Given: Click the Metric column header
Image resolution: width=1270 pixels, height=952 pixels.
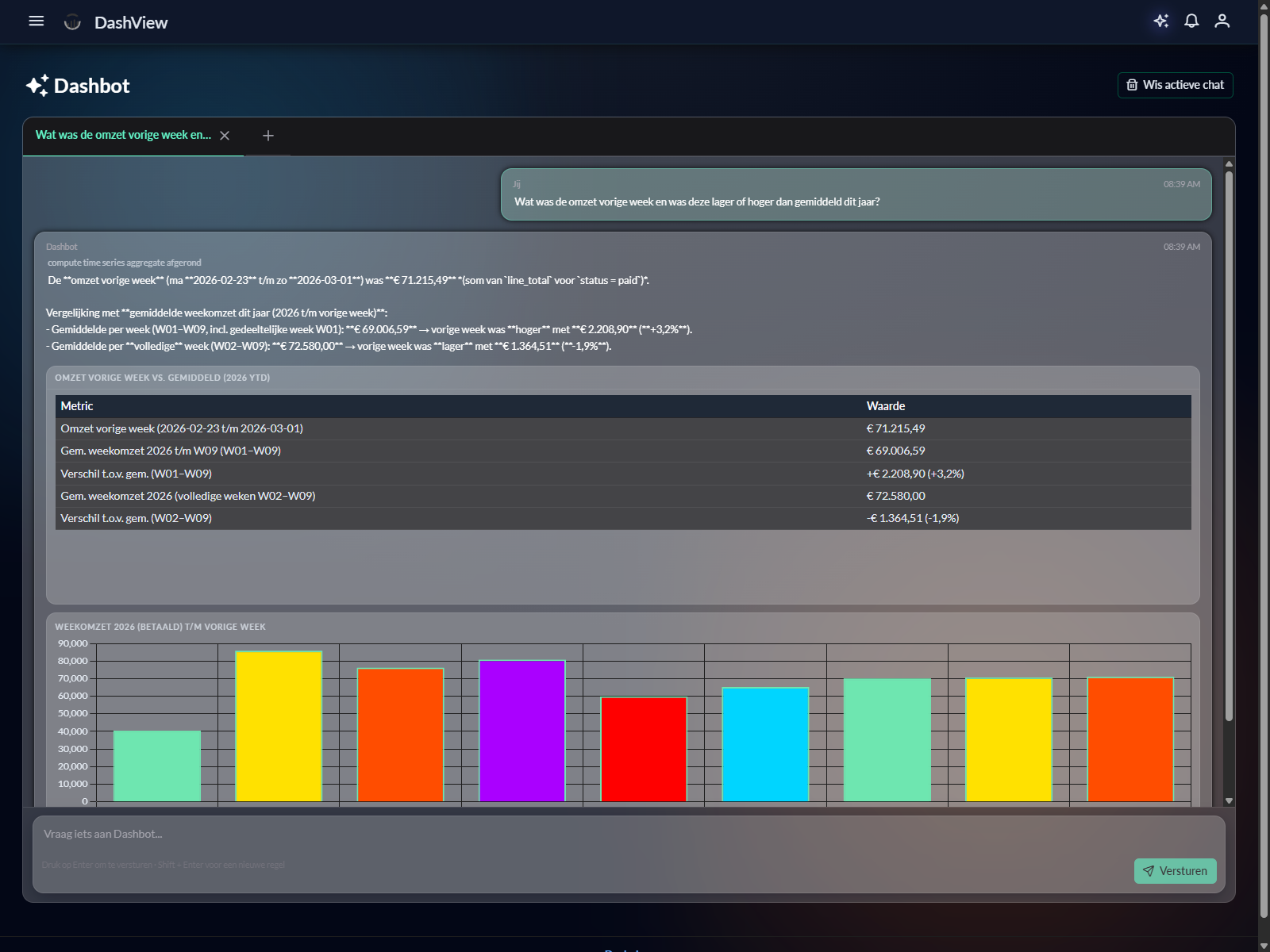Looking at the screenshot, I should [77, 406].
